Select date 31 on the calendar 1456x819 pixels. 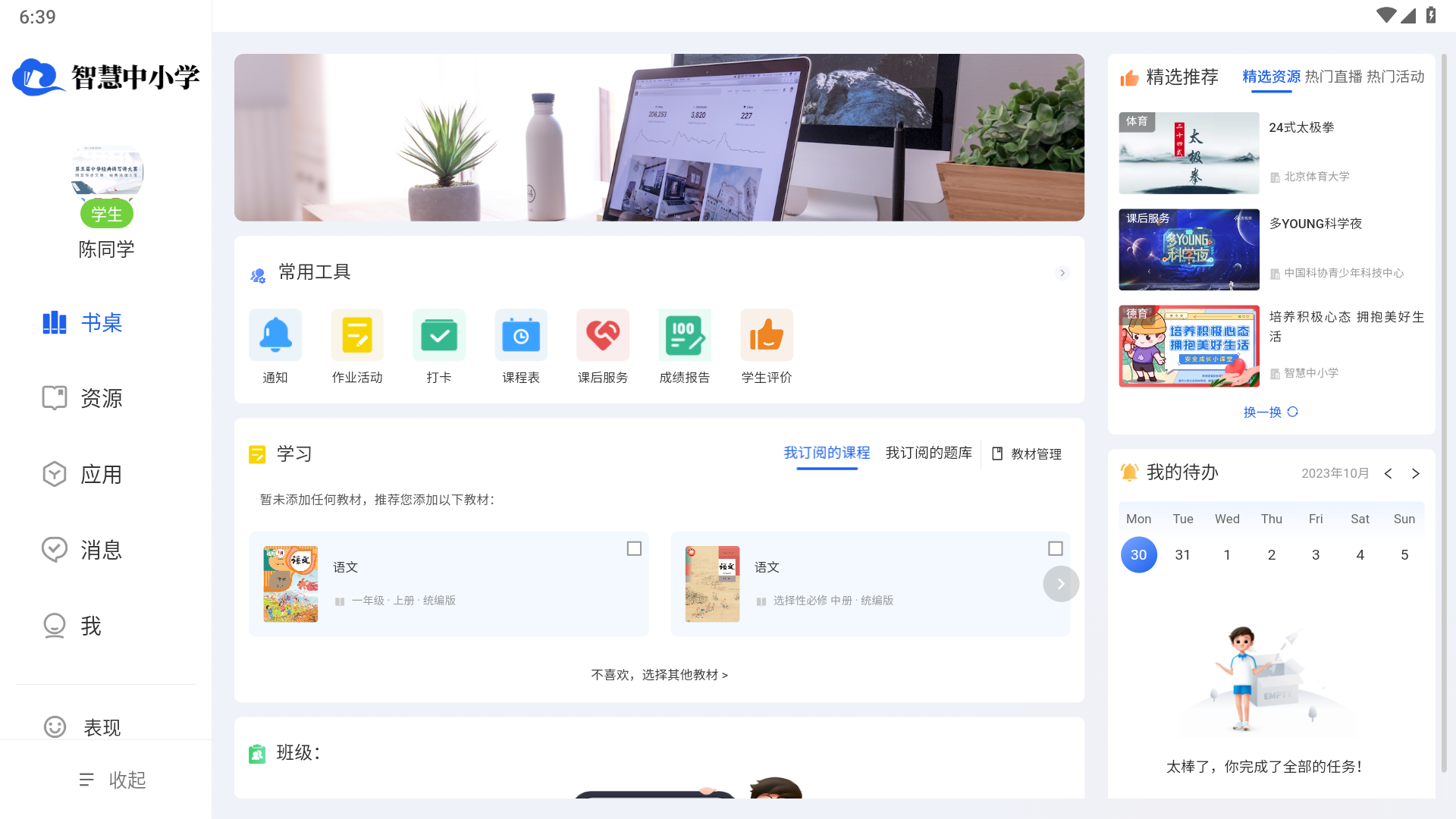coord(1182,554)
